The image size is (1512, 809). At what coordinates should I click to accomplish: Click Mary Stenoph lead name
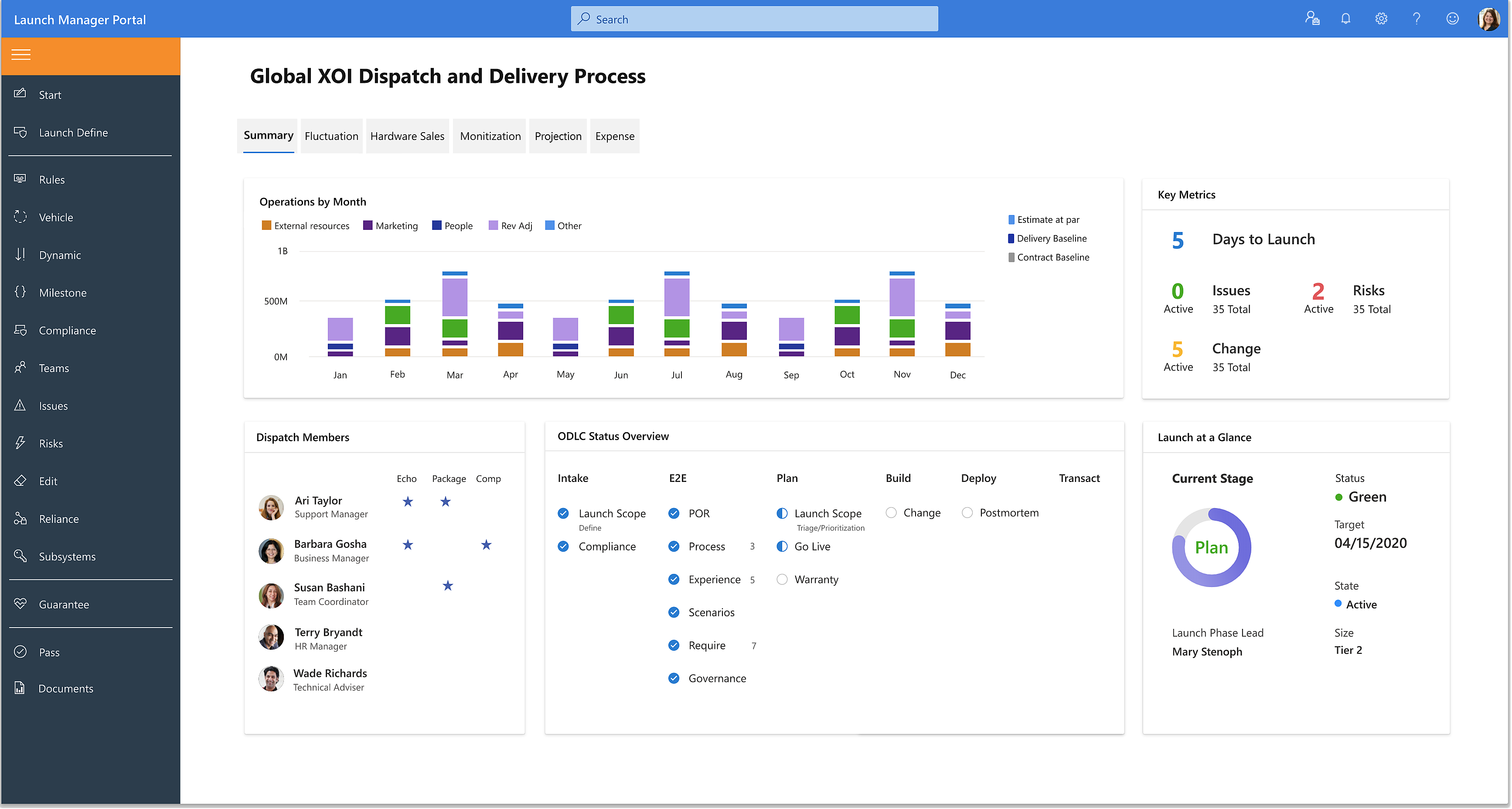[x=1207, y=652]
